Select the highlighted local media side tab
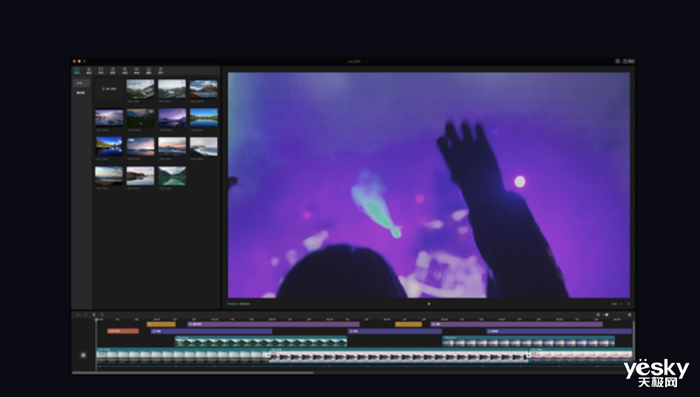The width and height of the screenshot is (700, 397). click(80, 83)
